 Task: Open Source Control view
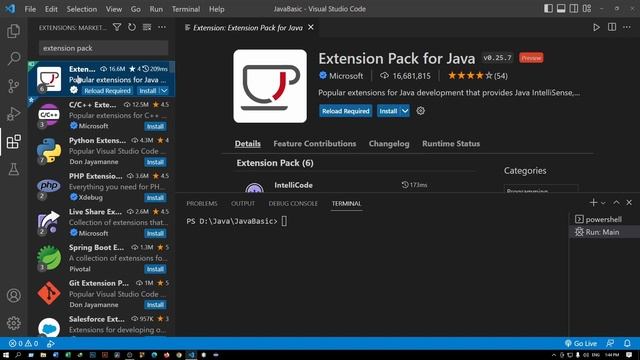13,86
